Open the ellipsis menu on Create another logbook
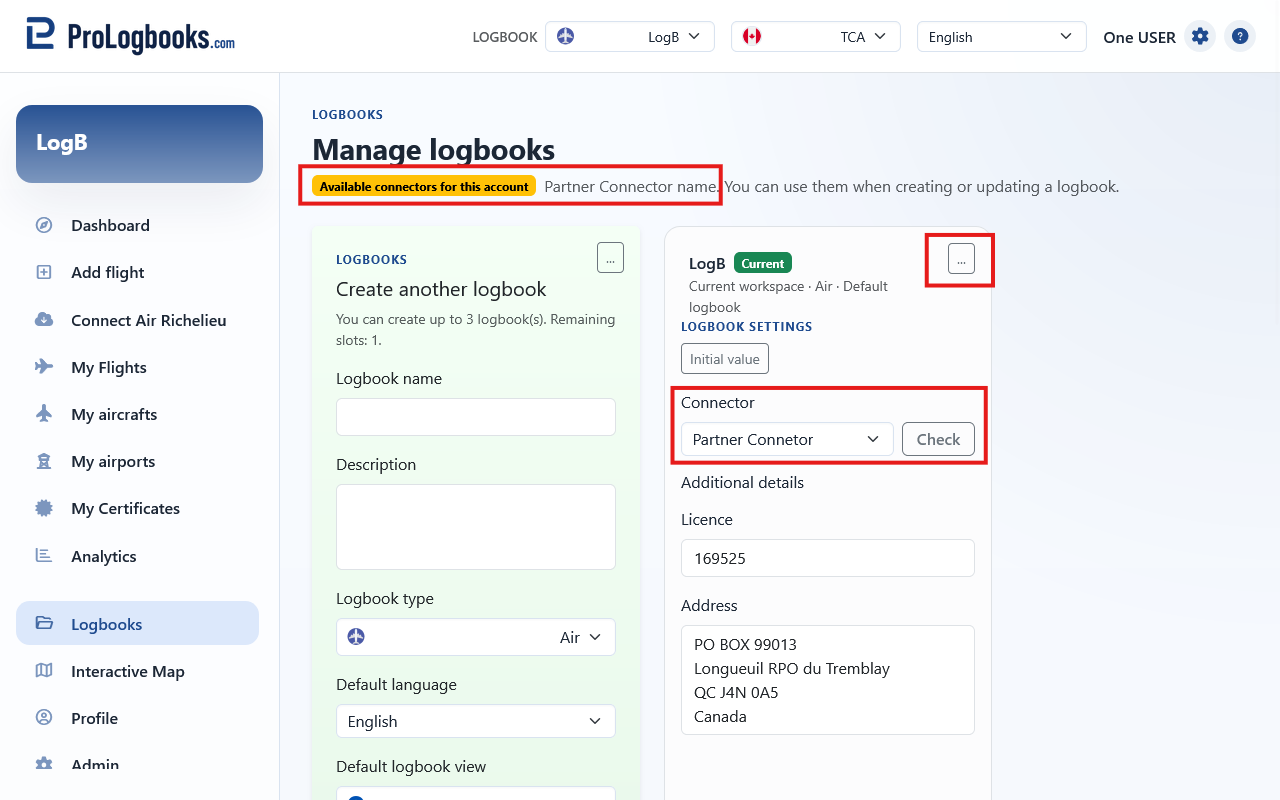1280x800 pixels. click(x=610, y=257)
